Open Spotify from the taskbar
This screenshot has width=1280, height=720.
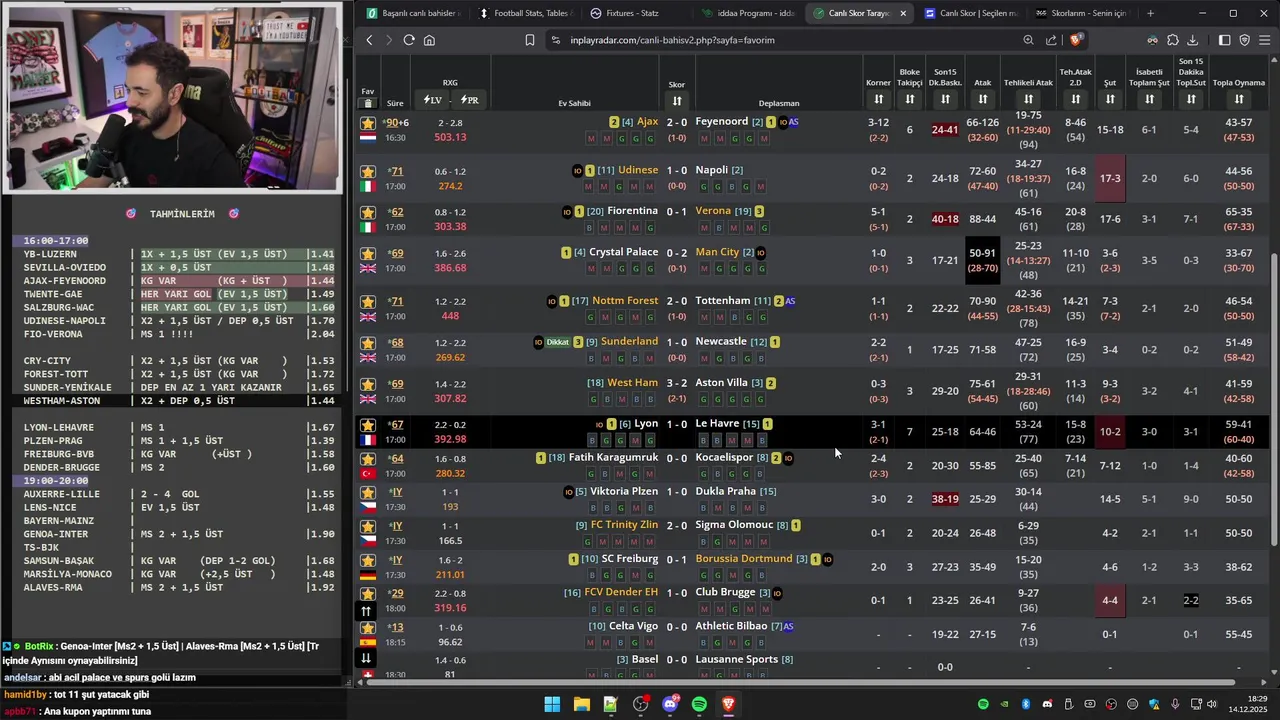pos(699,705)
